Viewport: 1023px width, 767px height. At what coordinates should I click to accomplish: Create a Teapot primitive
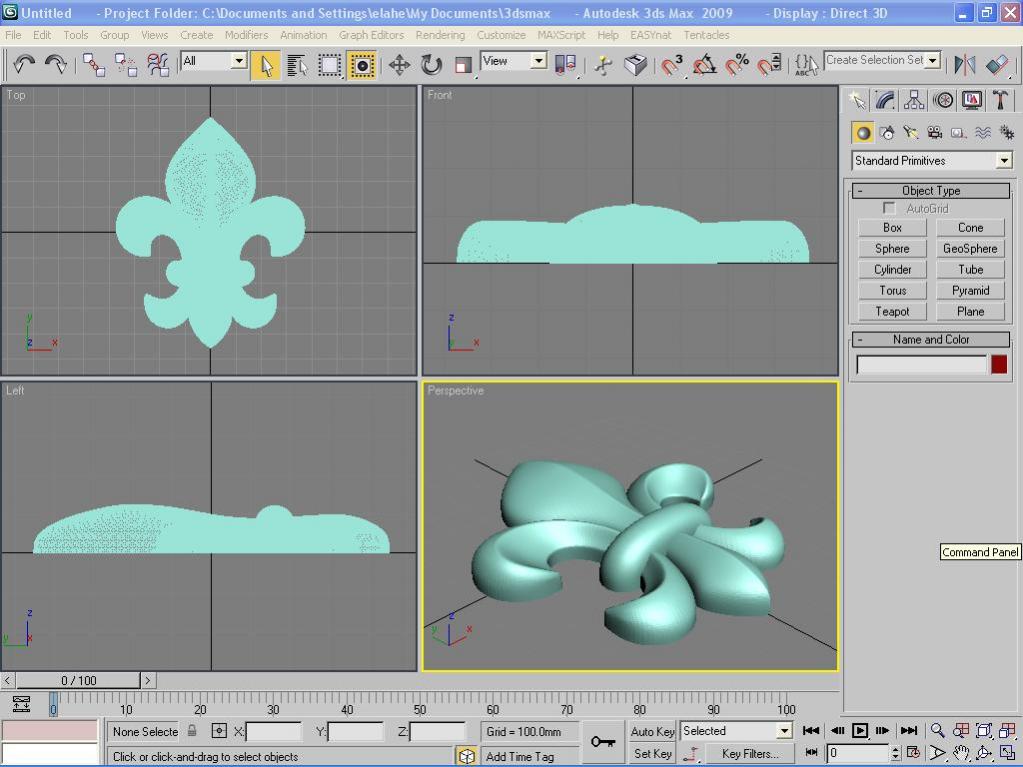892,311
